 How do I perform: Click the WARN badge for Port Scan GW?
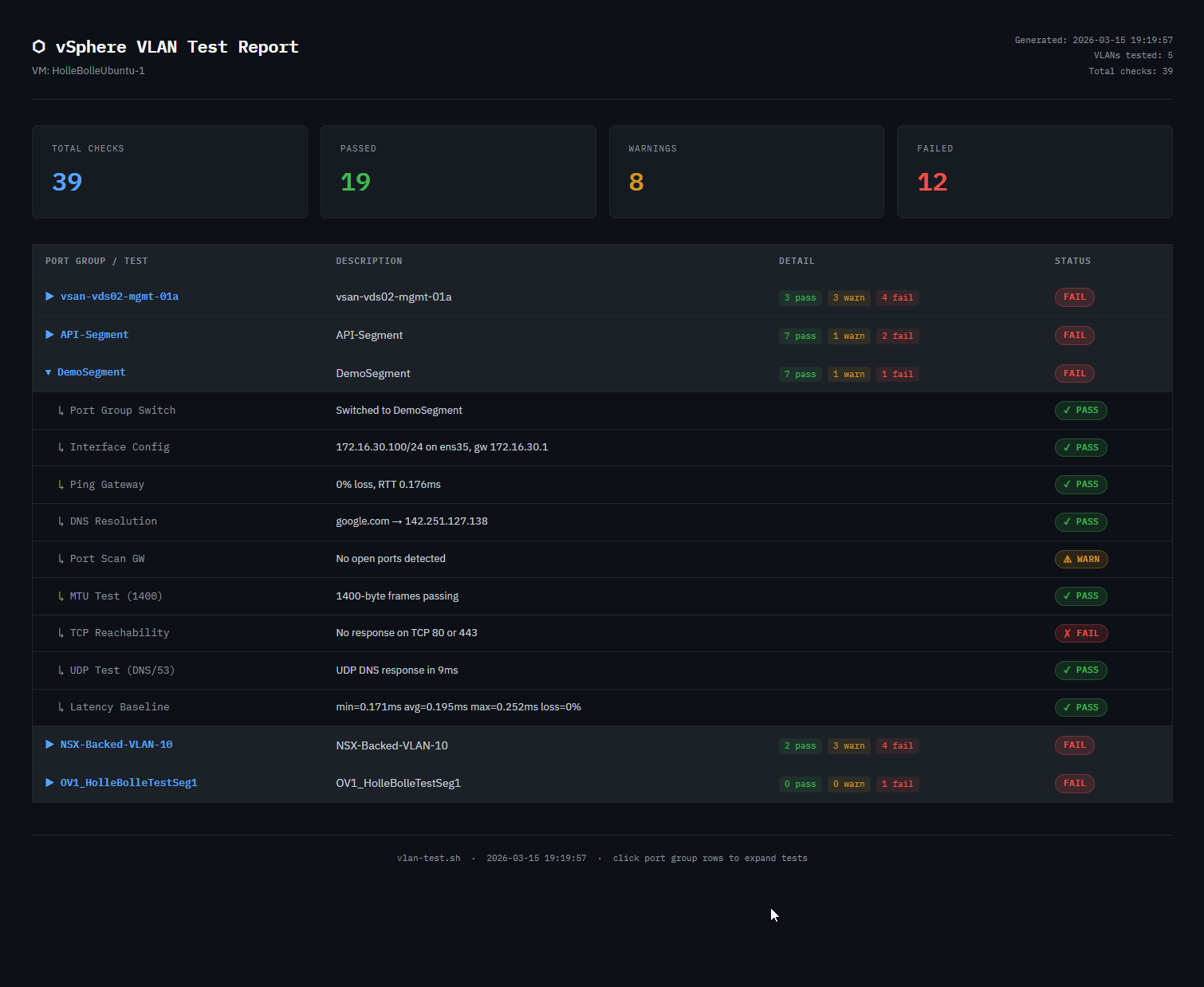[1080, 559]
